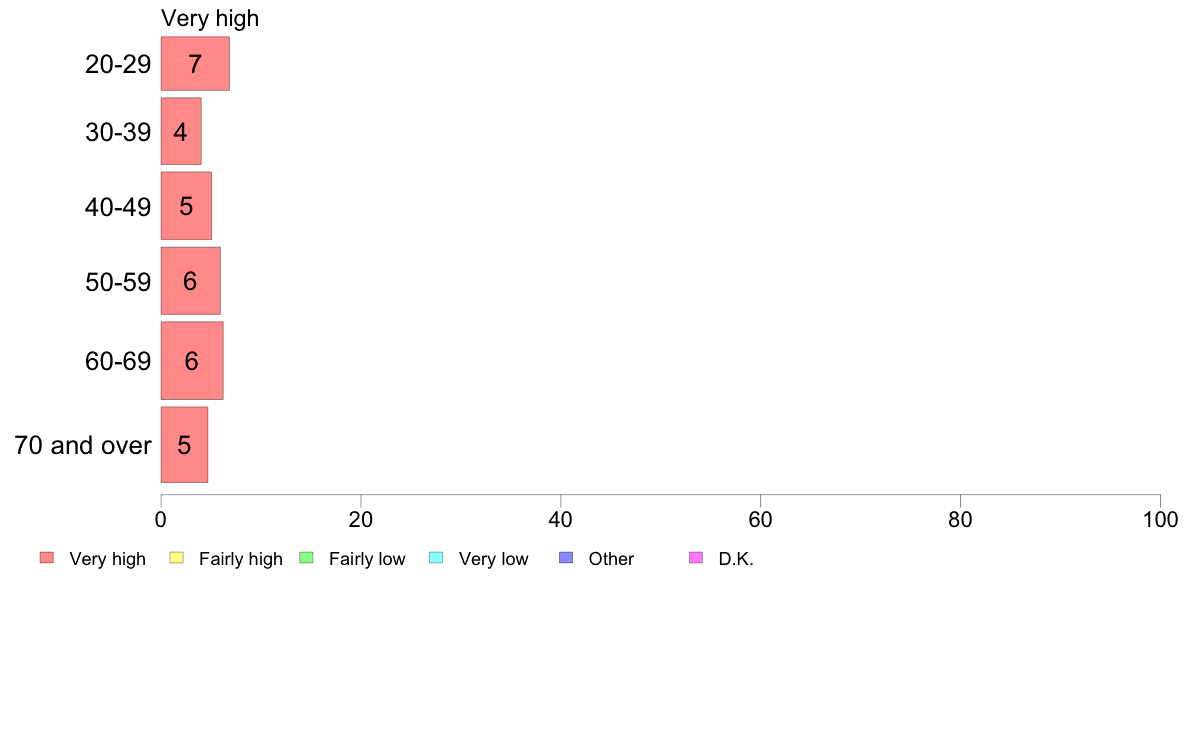
Task: Click the Fairly high legend text
Action: (x=241, y=559)
